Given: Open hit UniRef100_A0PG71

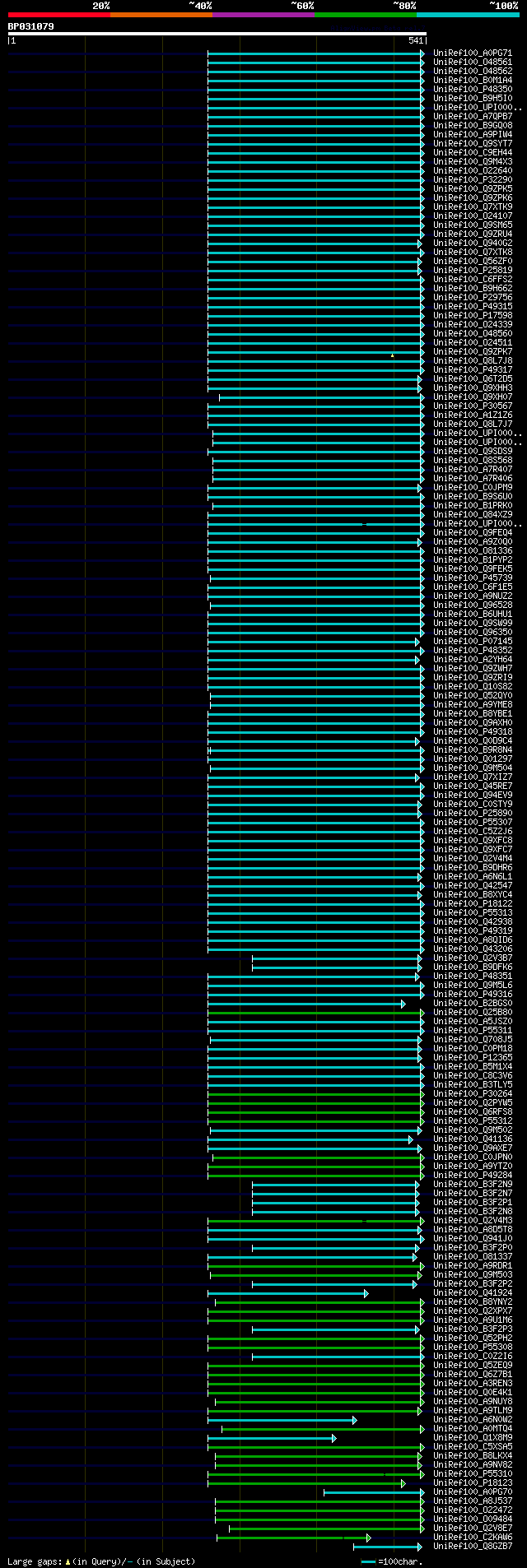Looking at the screenshot, I should click(473, 53).
